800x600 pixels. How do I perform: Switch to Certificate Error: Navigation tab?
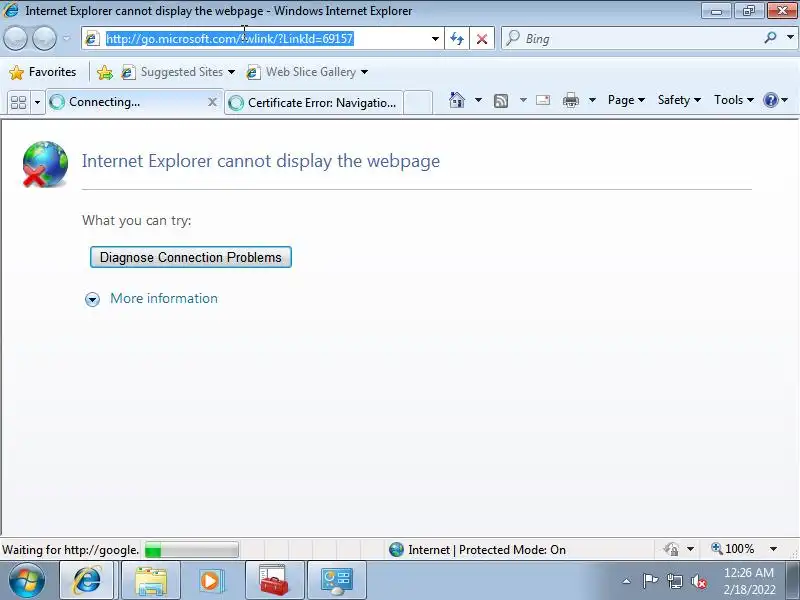(x=314, y=103)
